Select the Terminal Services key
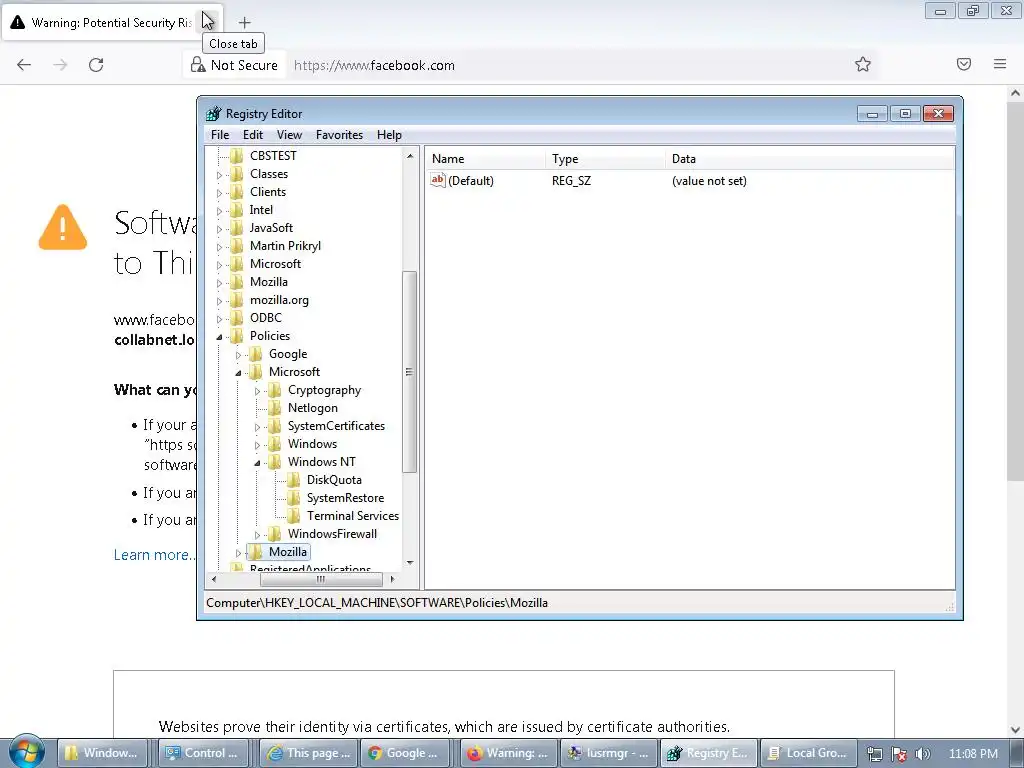The height and width of the screenshot is (768, 1024). click(x=353, y=516)
